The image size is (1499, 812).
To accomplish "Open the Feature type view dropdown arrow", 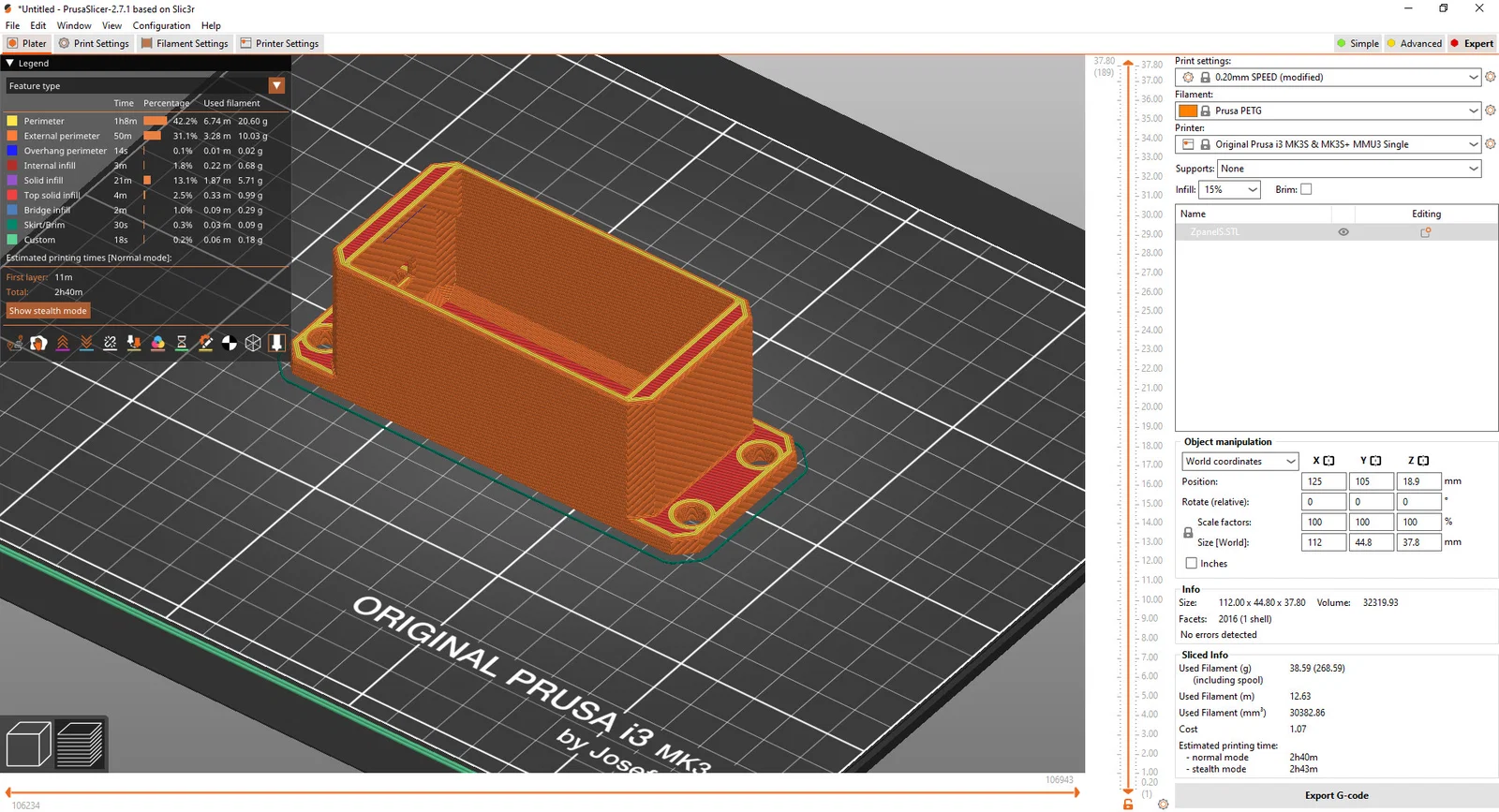I will click(x=276, y=85).
